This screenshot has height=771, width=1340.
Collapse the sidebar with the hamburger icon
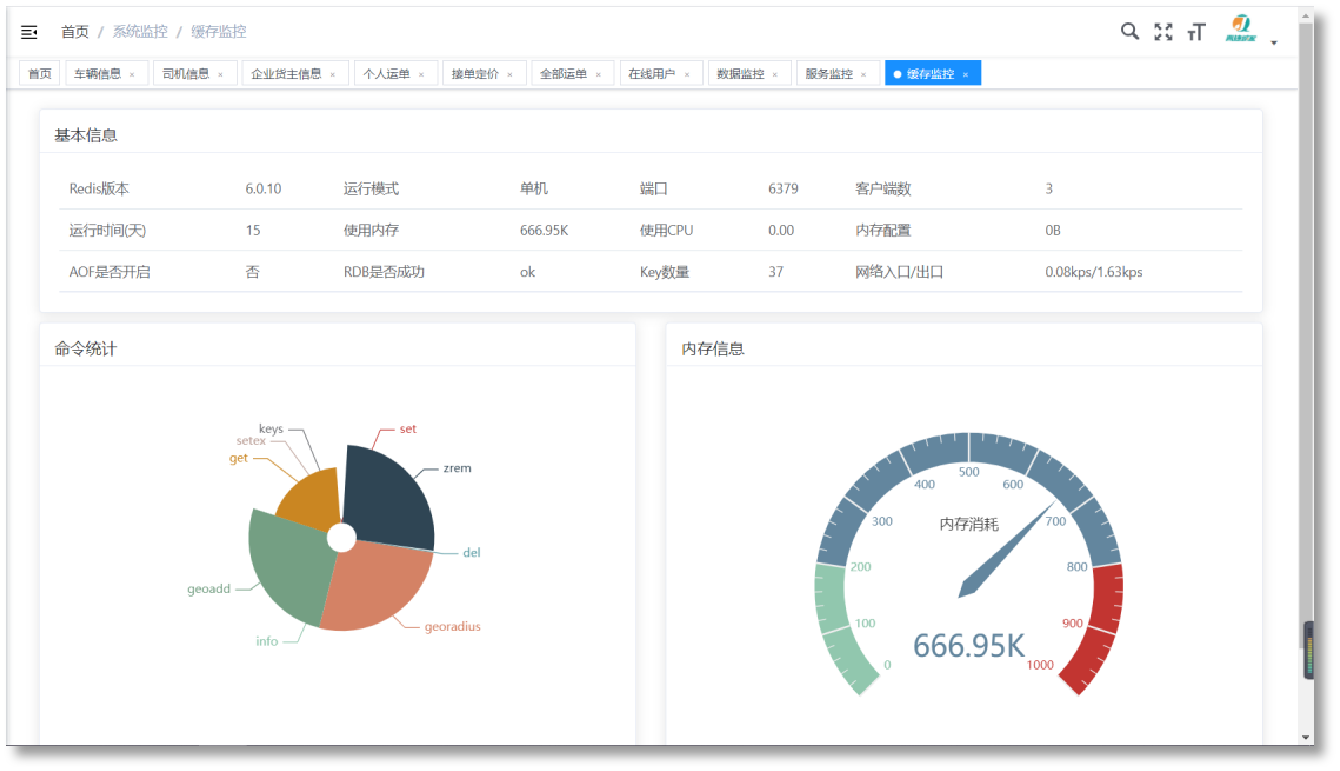click(x=29, y=33)
